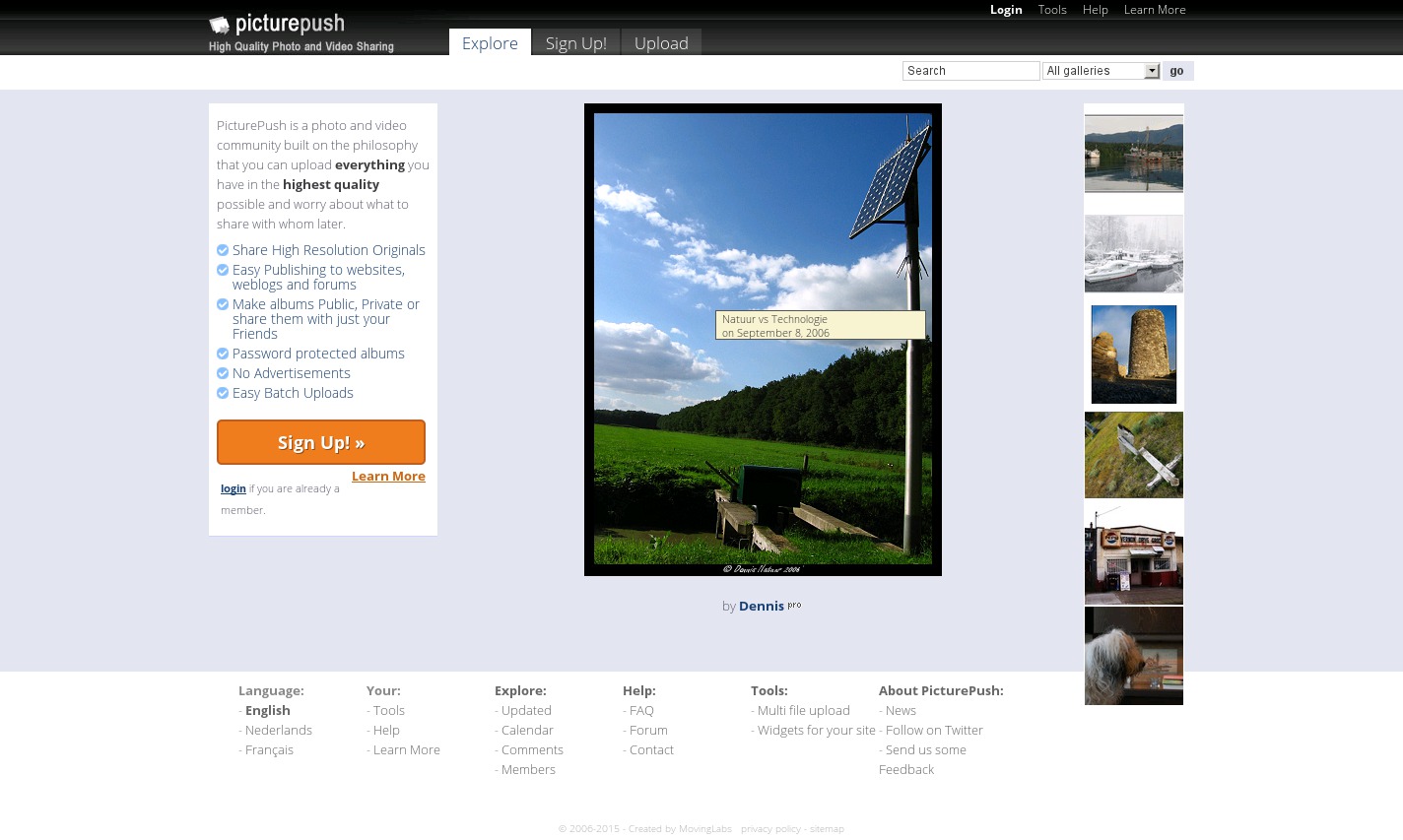Open the harbor boat reflection thumbnail
Image resolution: width=1403 pixels, height=840 pixels.
coord(1133,154)
